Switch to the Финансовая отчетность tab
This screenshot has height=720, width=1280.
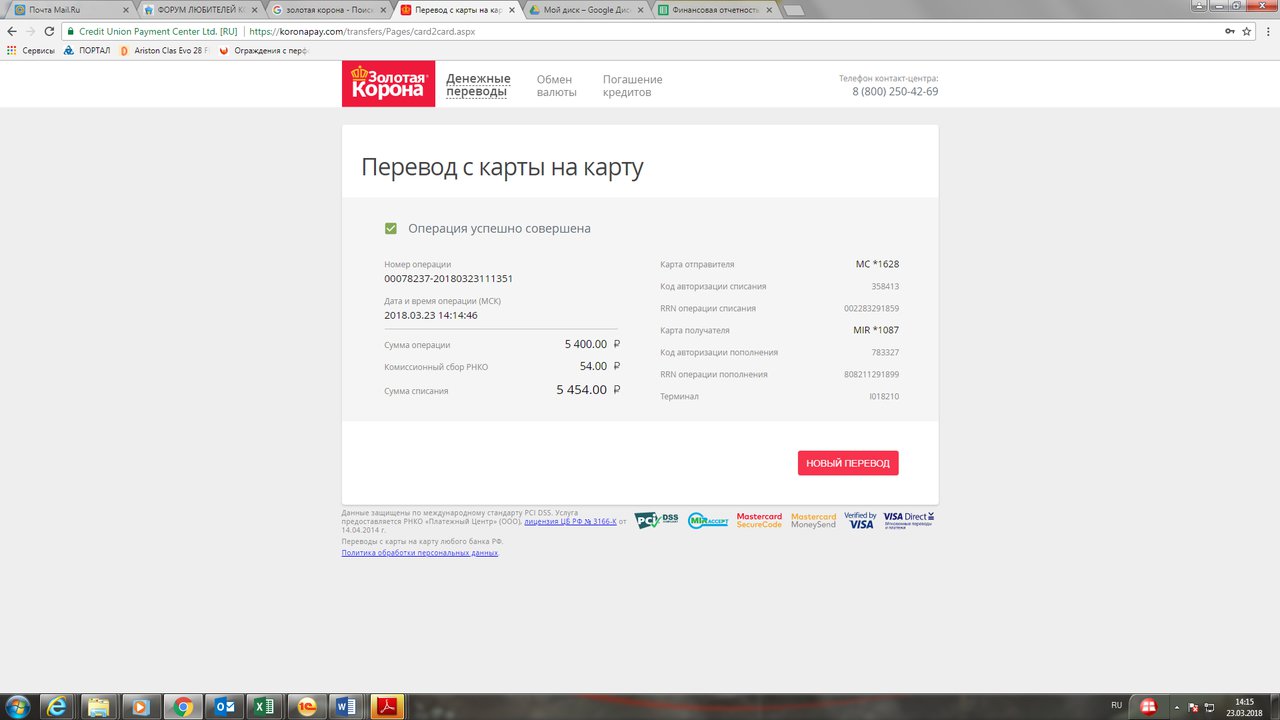(x=713, y=9)
